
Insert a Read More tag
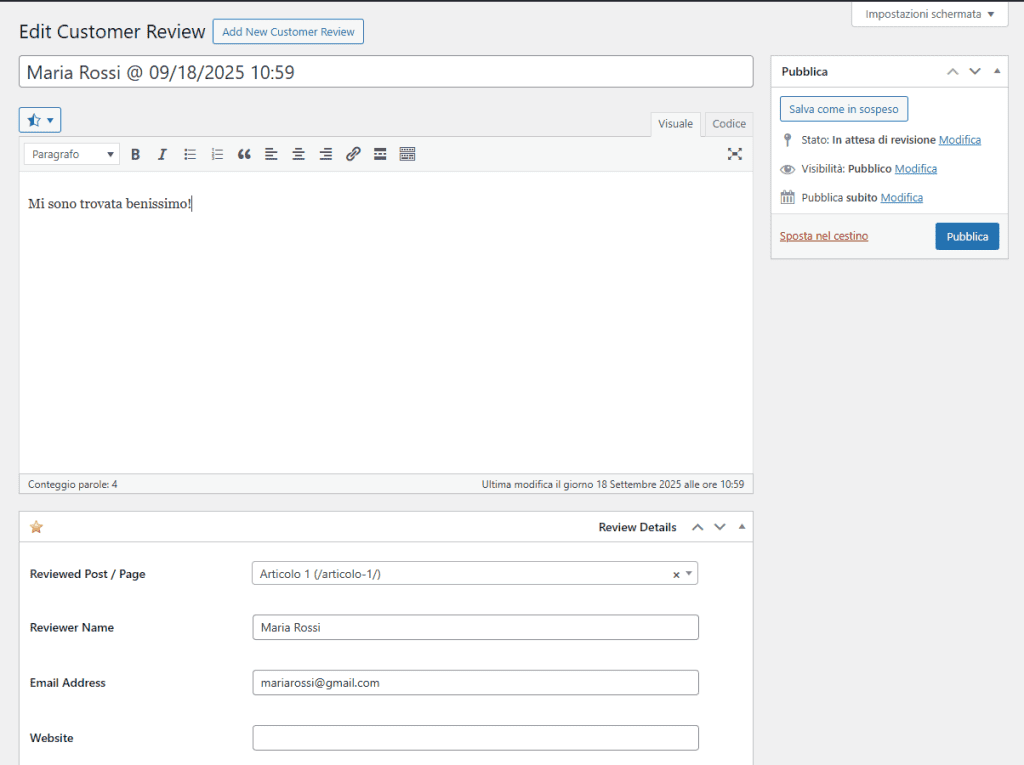(x=380, y=154)
